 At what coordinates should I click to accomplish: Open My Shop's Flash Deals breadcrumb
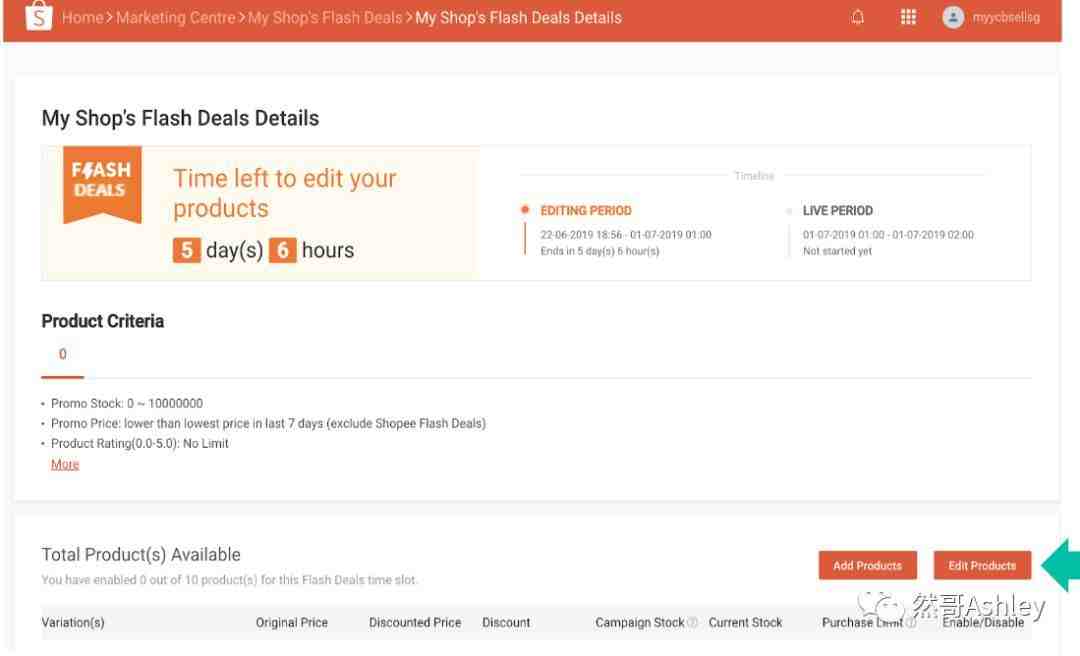point(325,18)
